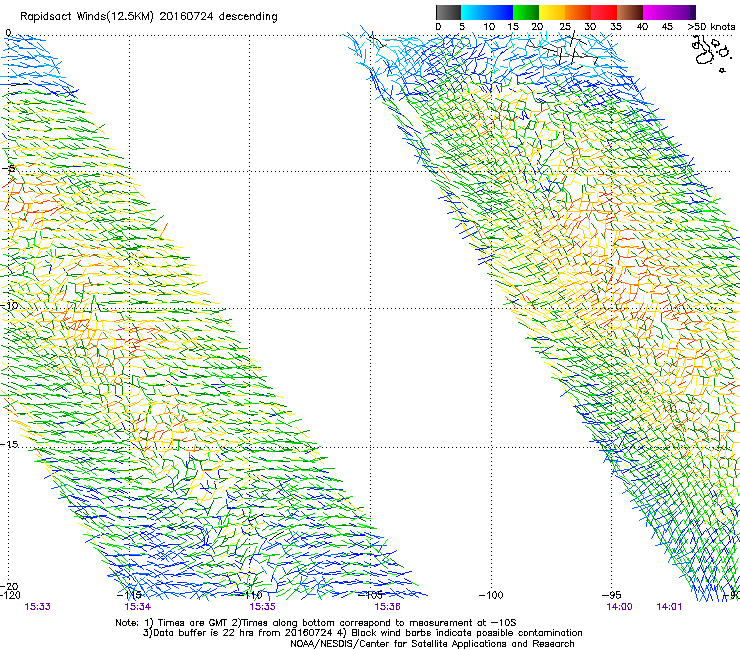
Task: Click the '45' legend scale label
Action: click(x=667, y=27)
